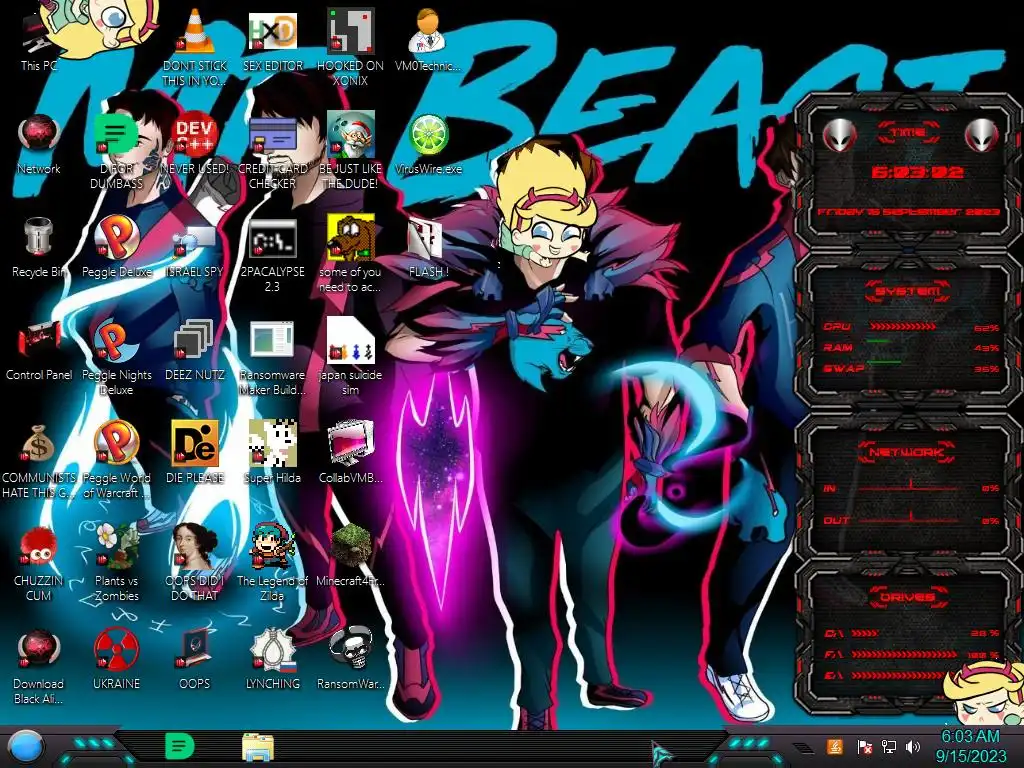1024x768 pixels.
Task: Open the green chat app taskbar icon
Action: click(179, 746)
